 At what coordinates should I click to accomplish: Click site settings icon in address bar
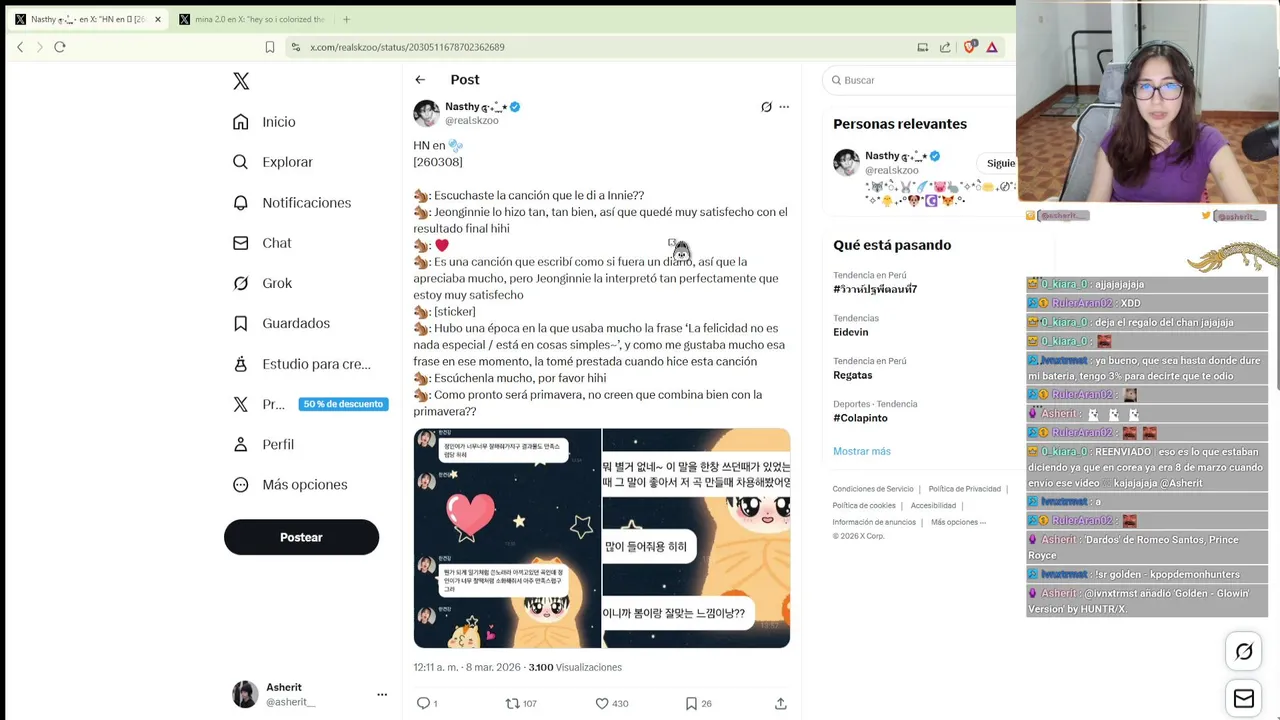click(x=295, y=47)
